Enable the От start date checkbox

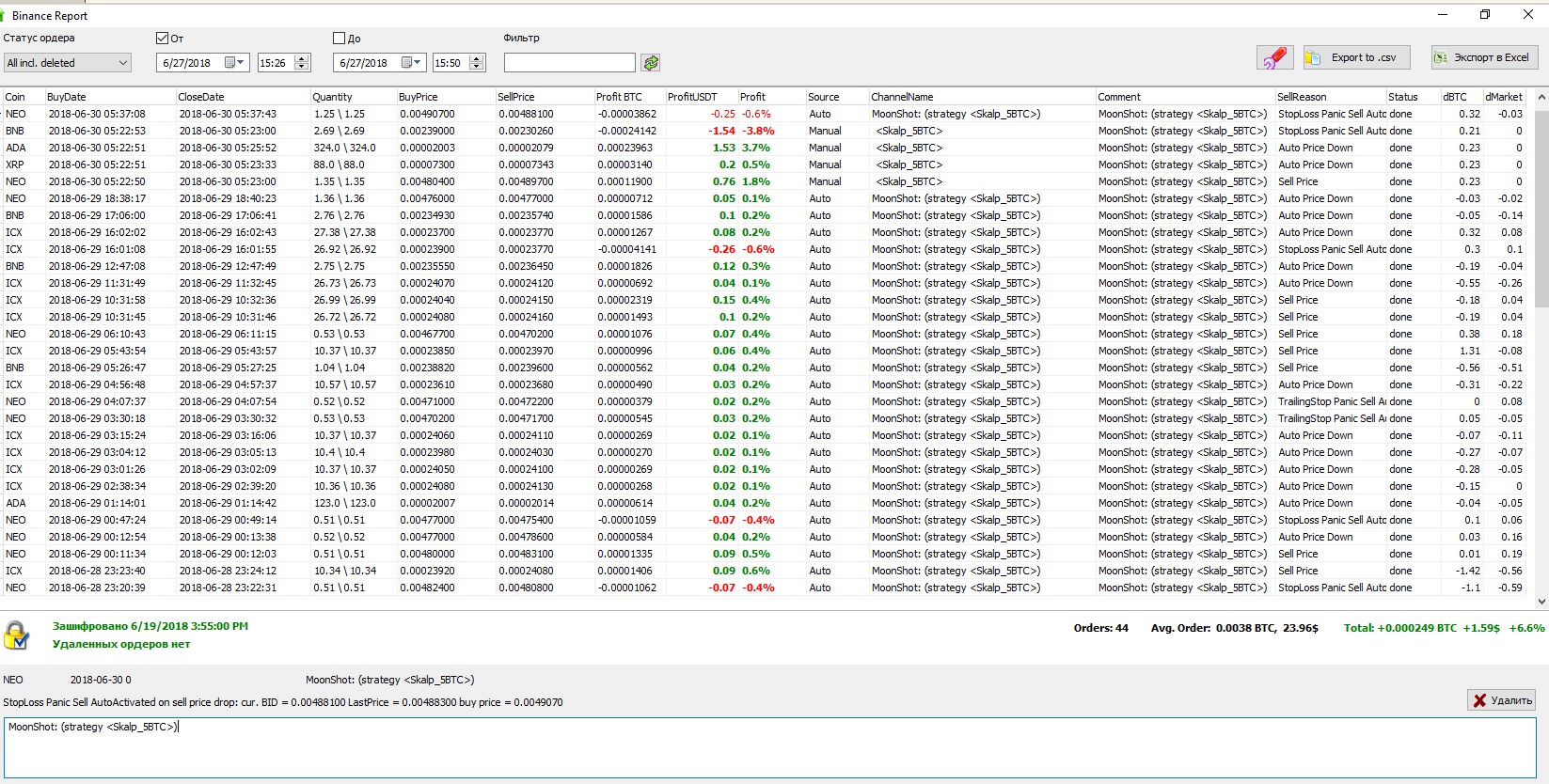162,39
